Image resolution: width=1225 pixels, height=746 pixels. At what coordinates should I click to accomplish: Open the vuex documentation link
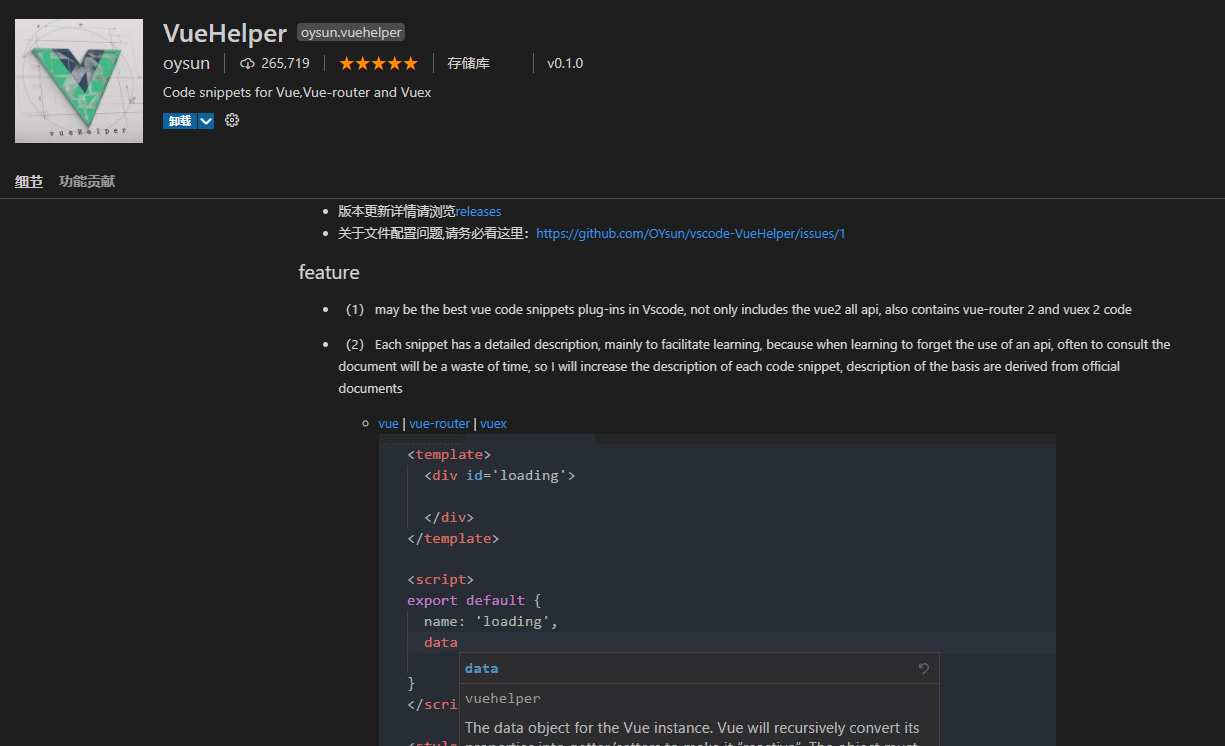click(x=493, y=423)
